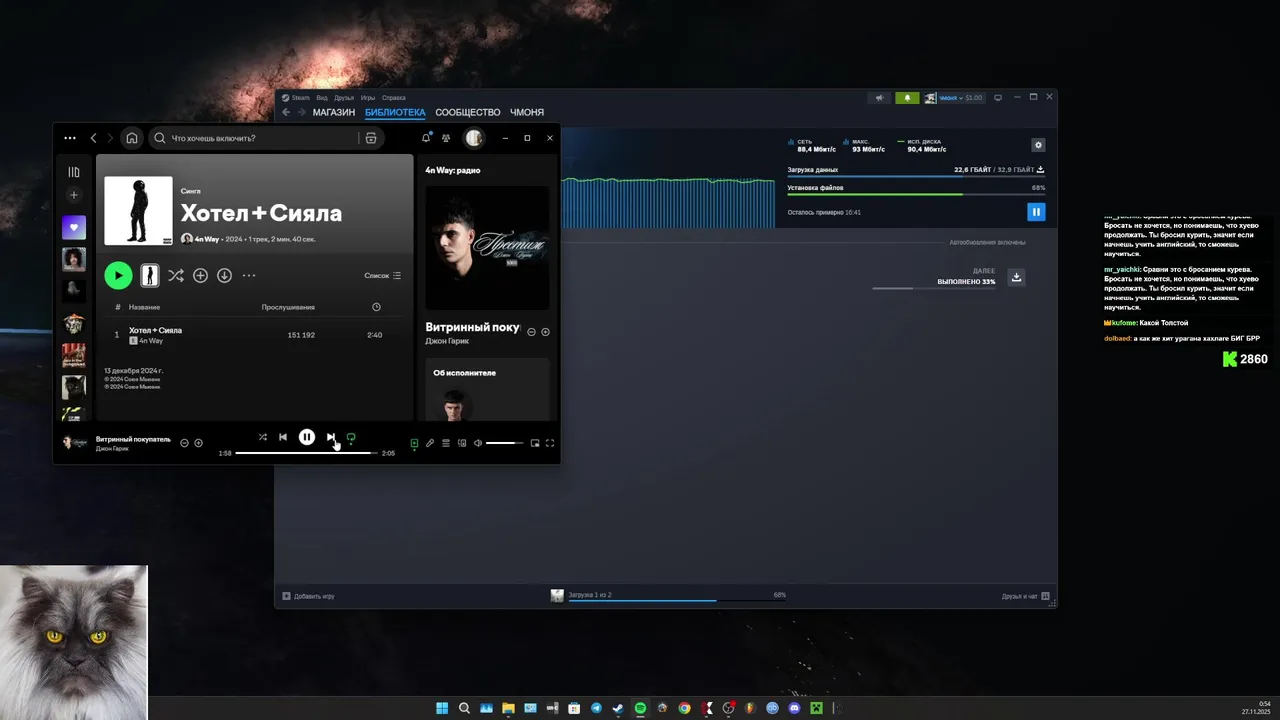Open Справка menu in Steam
The image size is (1280, 720).
(394, 98)
